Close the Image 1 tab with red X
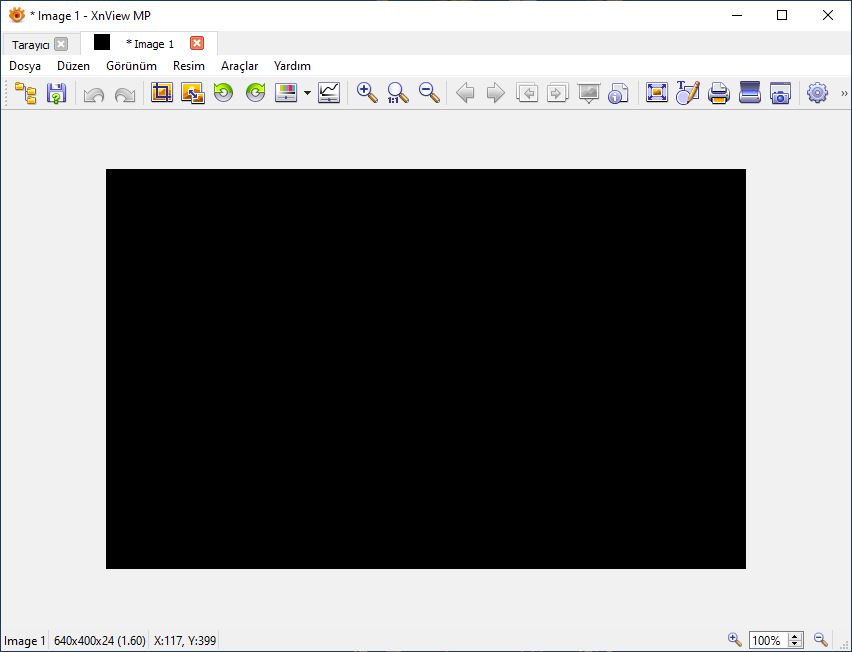Viewport: 852px width, 652px height. click(x=197, y=43)
